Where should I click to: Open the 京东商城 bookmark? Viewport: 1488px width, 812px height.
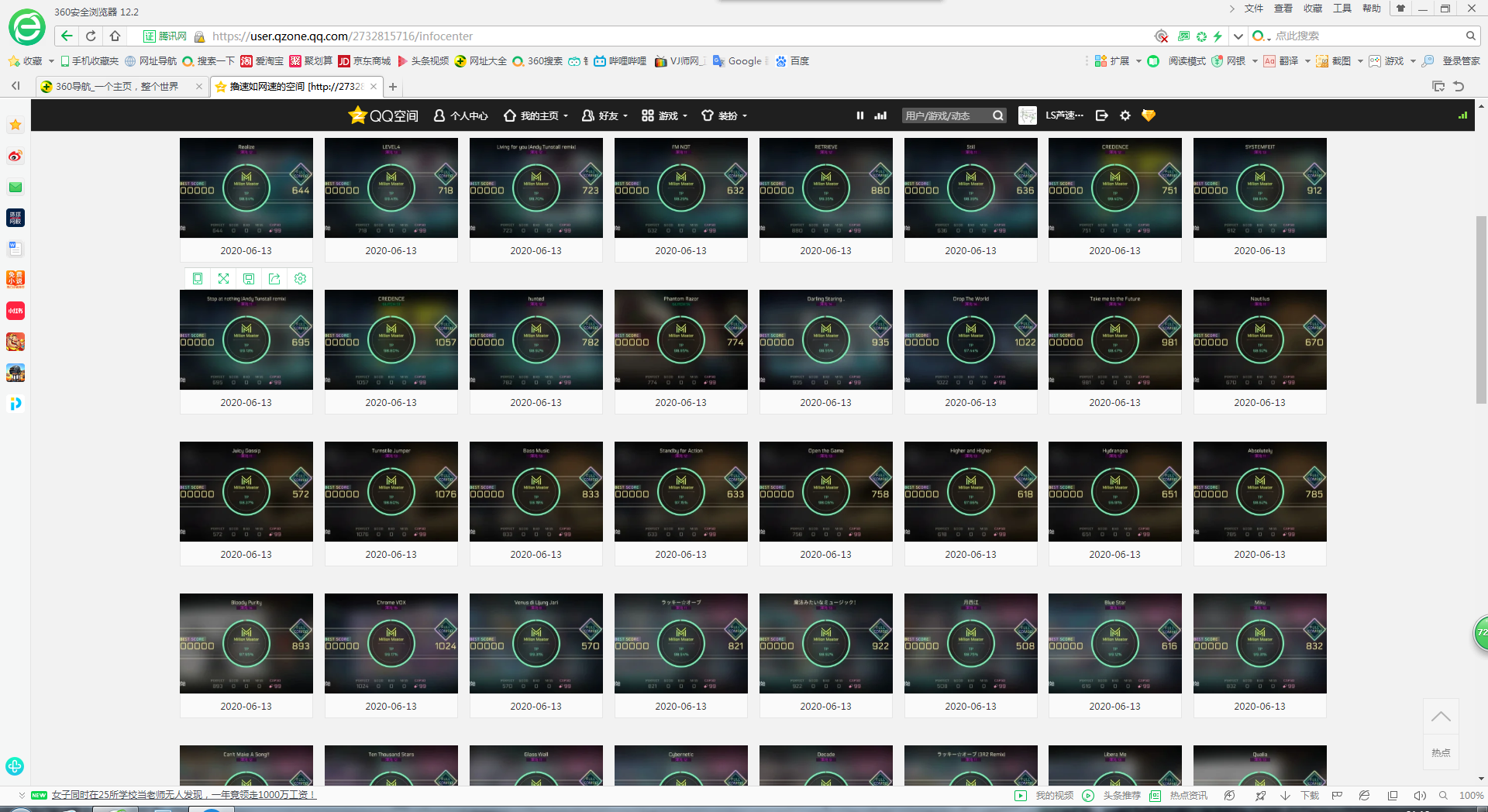(364, 61)
